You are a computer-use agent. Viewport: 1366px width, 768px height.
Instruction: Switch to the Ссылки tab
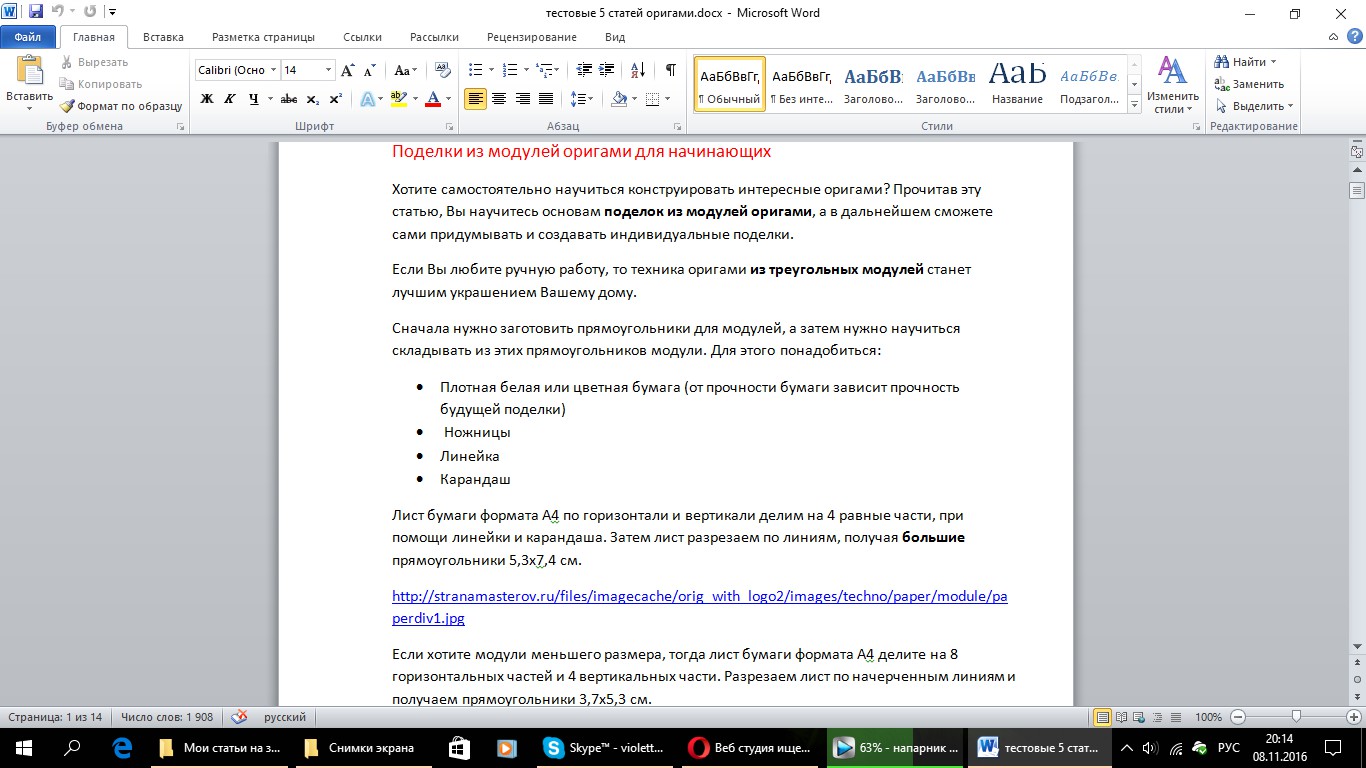[x=362, y=37]
